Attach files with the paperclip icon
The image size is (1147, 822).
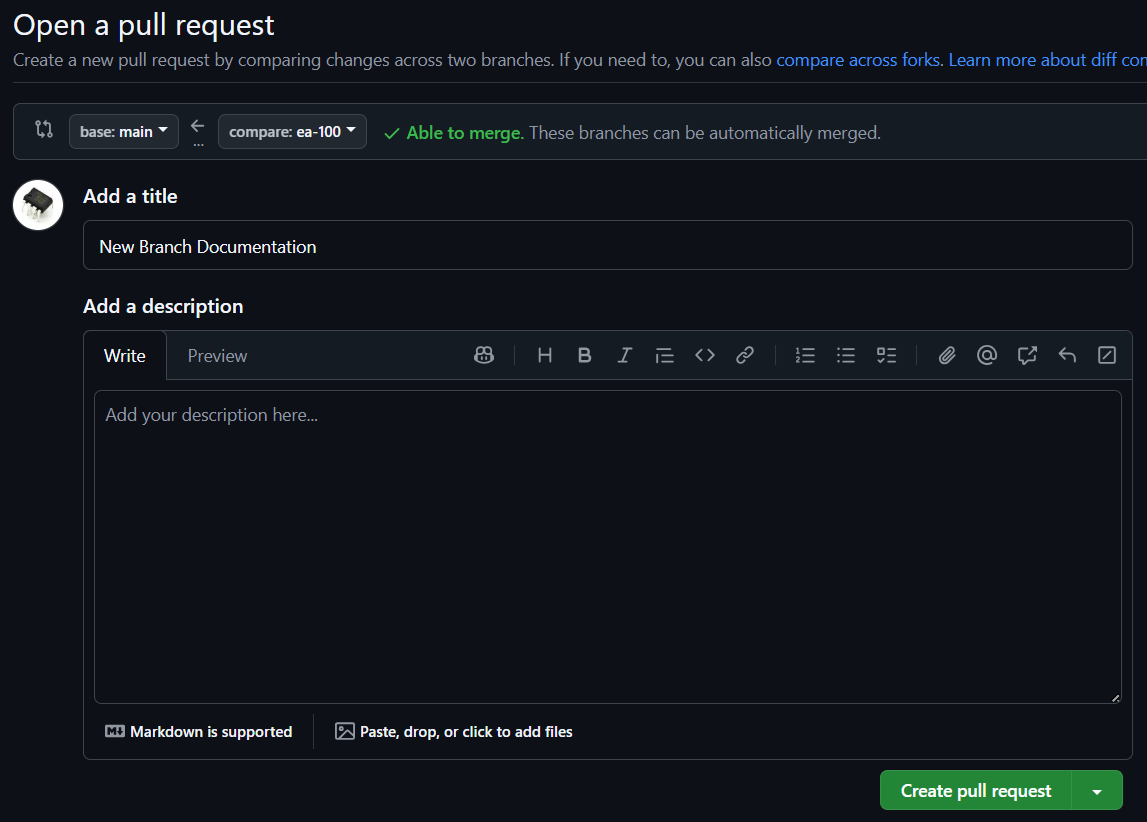click(947, 355)
